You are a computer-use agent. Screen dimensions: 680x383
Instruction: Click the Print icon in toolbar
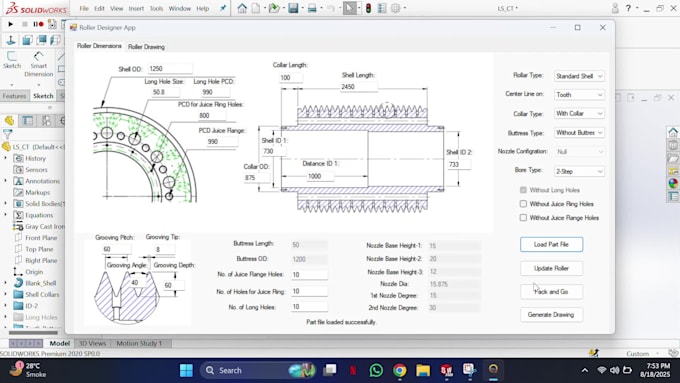[x=312, y=8]
